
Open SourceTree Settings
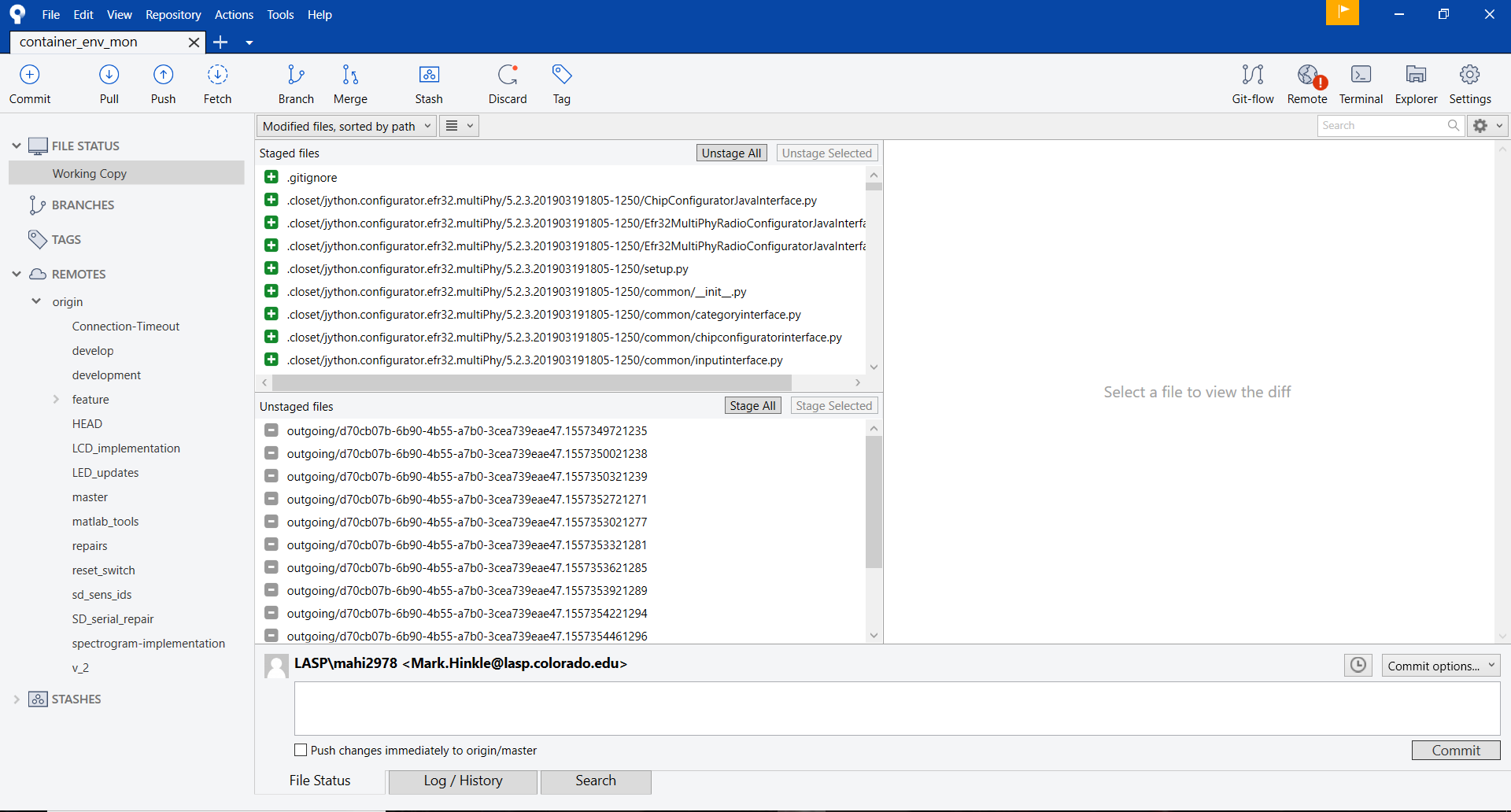click(x=1470, y=83)
